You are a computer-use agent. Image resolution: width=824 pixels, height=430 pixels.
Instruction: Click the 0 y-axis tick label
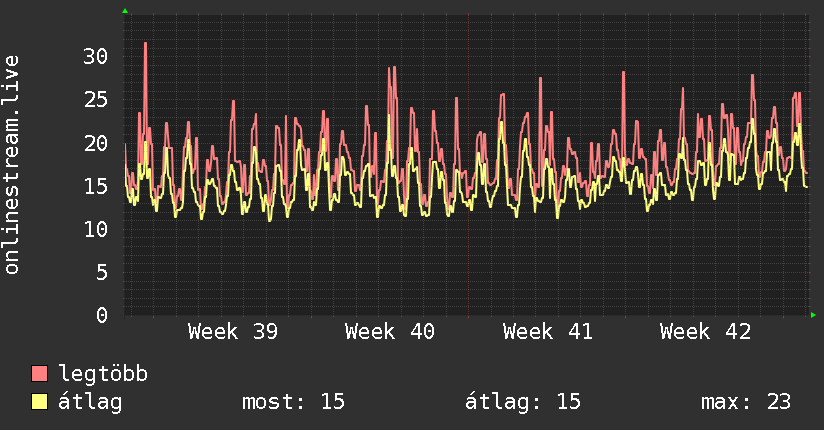[x=102, y=315]
